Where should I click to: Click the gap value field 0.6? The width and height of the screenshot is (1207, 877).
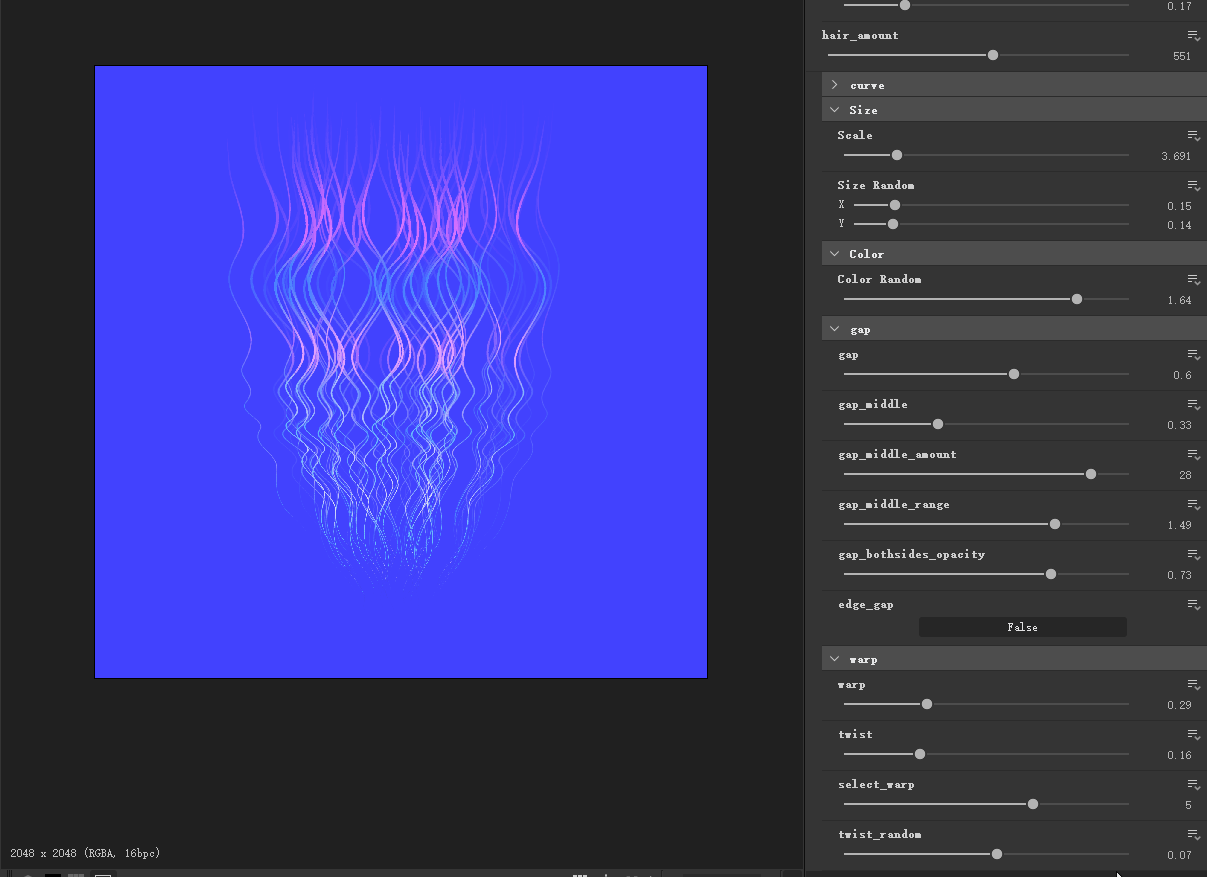1182,376
